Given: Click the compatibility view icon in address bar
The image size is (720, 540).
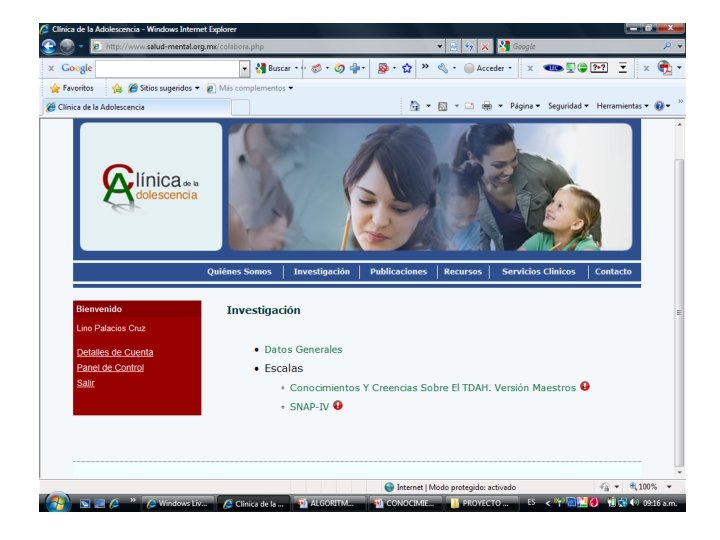Looking at the screenshot, I should coord(453,46).
